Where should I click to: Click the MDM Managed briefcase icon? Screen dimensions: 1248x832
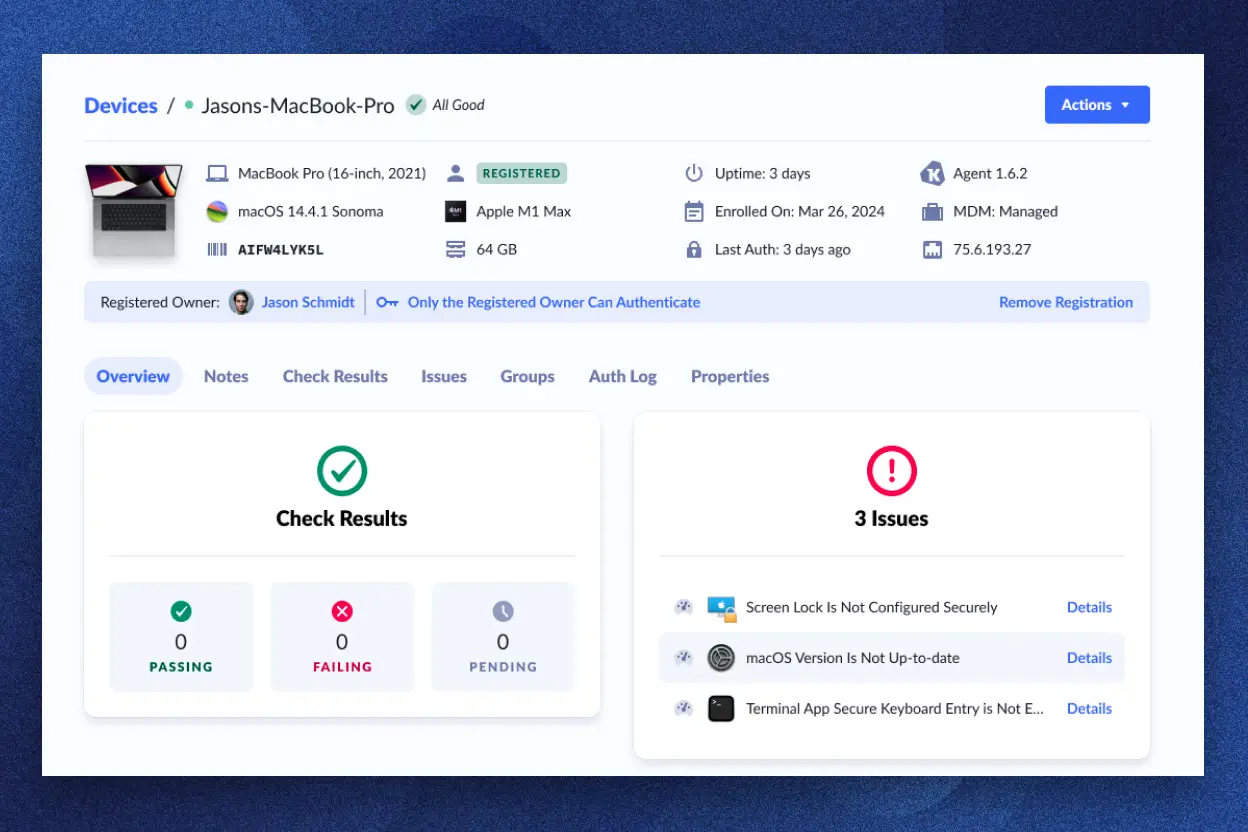point(935,211)
